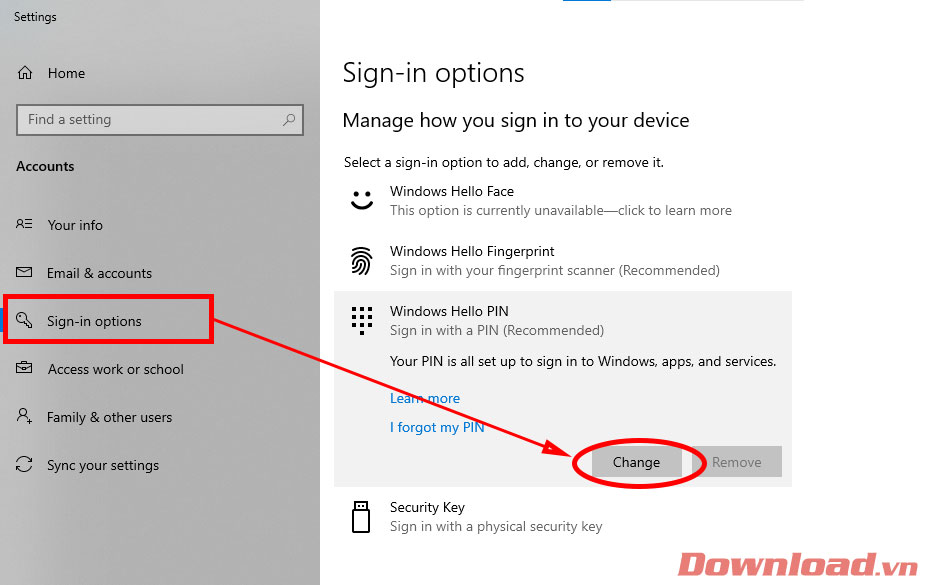Click the search magnifier icon
The height and width of the screenshot is (585, 931).
coord(289,120)
